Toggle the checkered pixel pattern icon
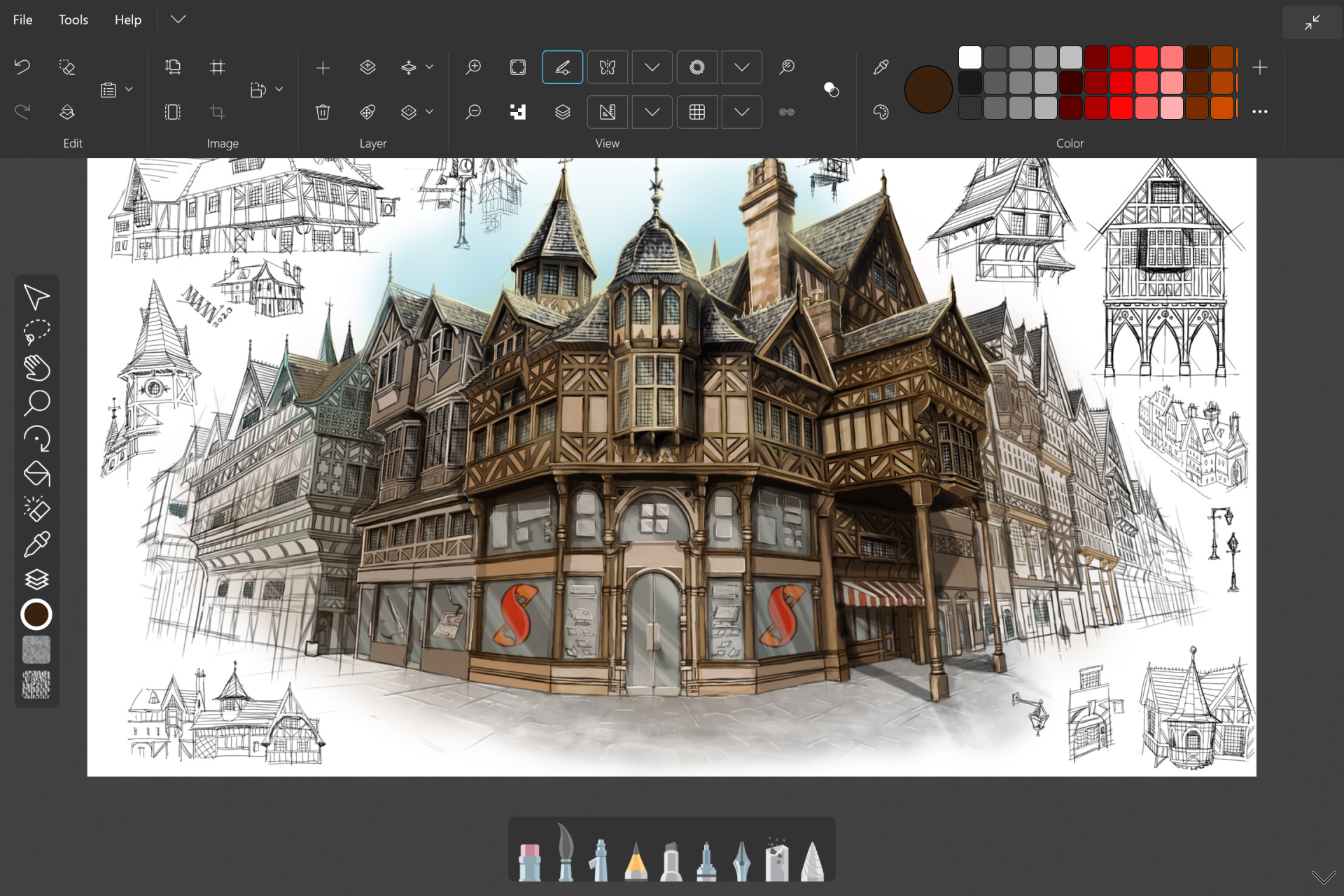The image size is (1344, 896). pyautogui.click(x=518, y=112)
